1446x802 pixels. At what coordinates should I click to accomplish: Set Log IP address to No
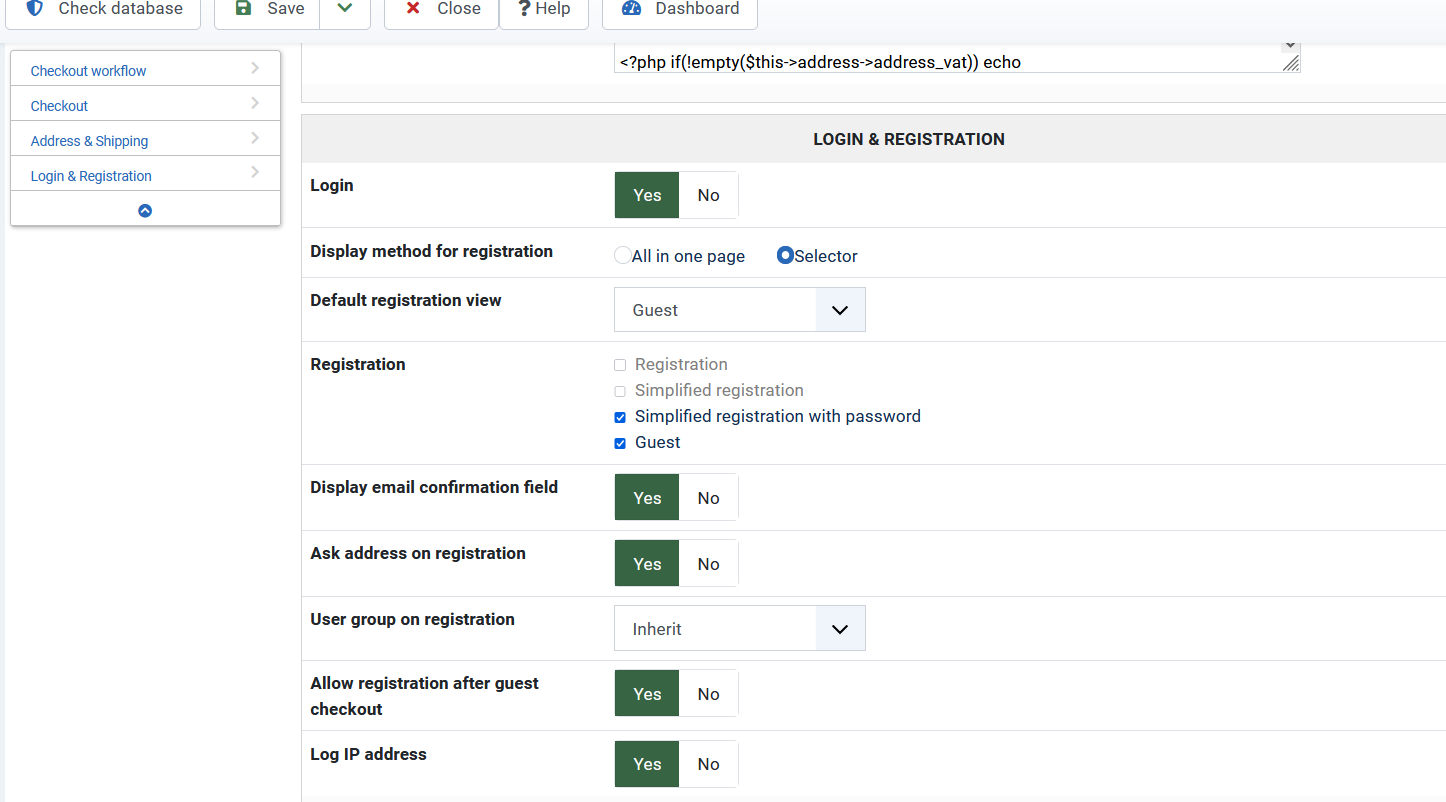coord(708,764)
